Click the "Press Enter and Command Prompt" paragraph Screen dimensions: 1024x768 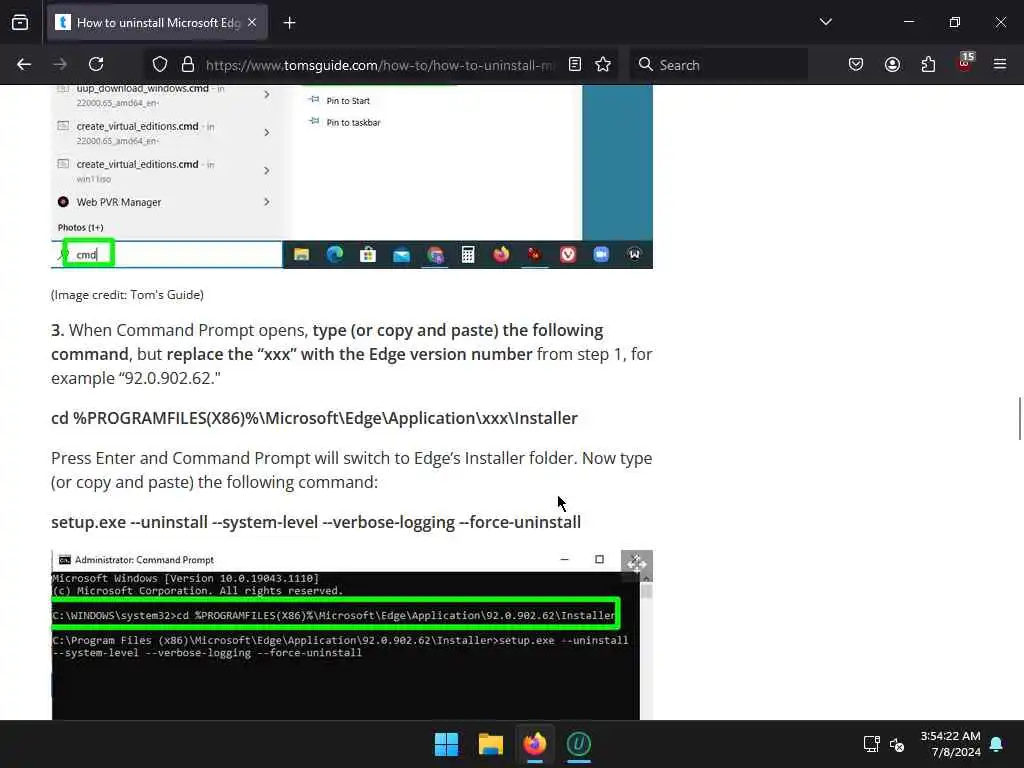point(351,470)
